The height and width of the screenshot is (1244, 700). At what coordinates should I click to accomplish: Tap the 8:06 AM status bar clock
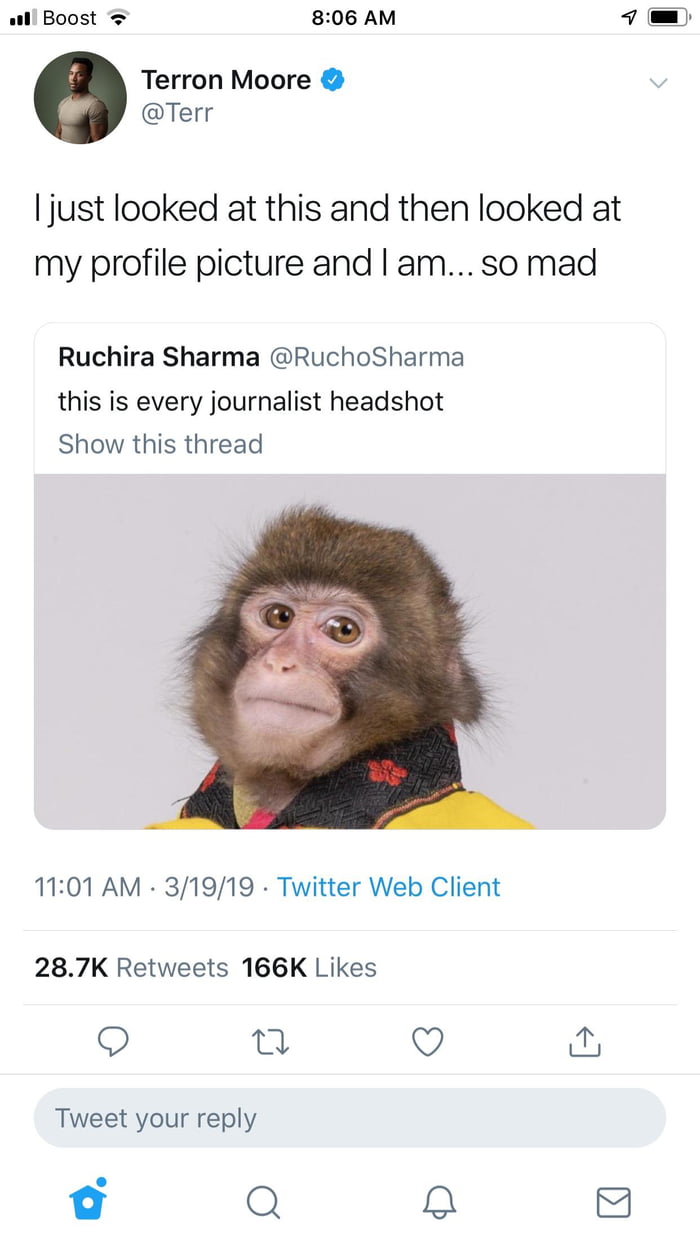coord(350,17)
